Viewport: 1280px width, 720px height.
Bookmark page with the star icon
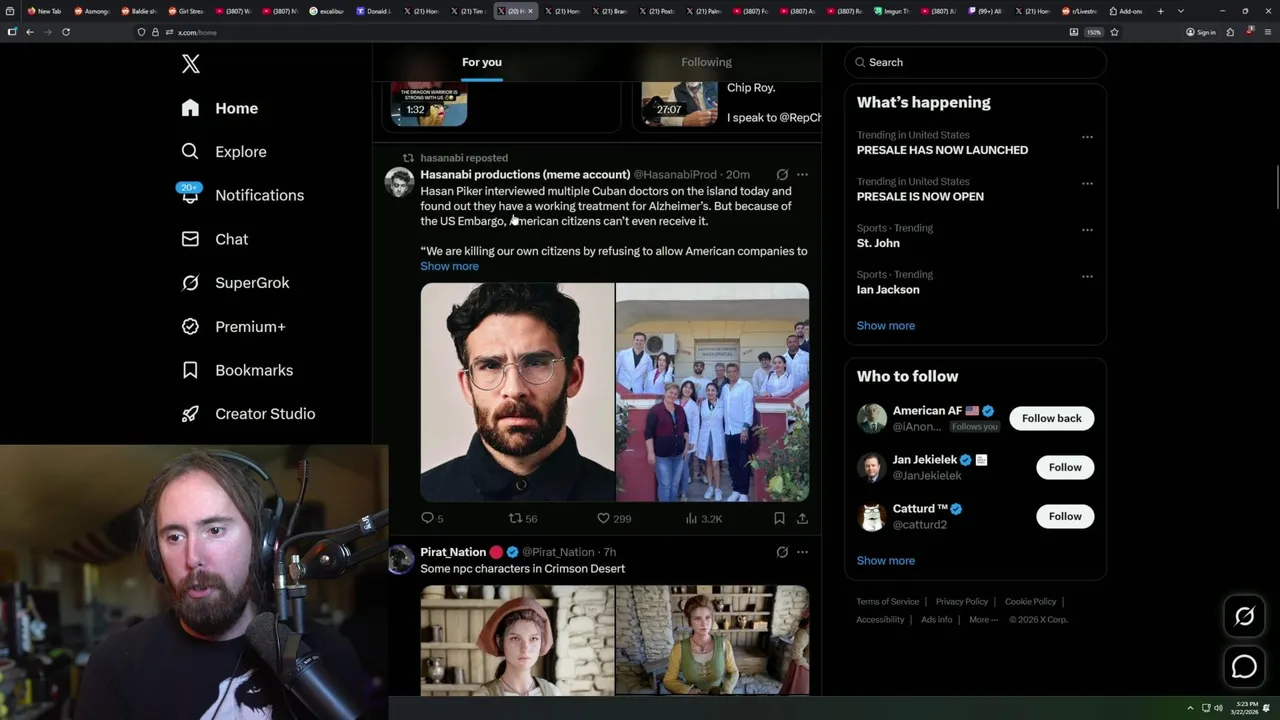(x=1114, y=32)
